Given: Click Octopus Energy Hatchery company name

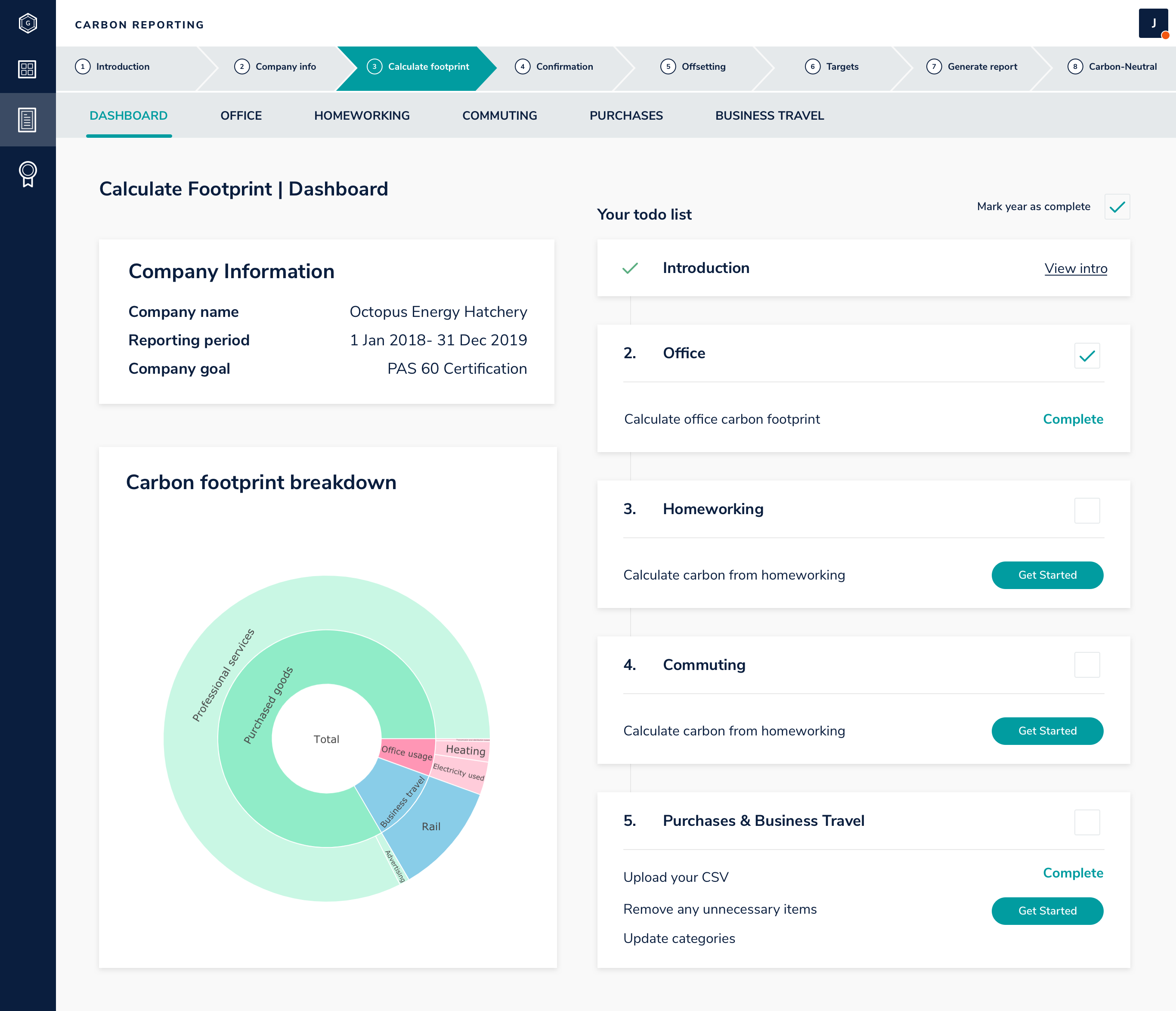Looking at the screenshot, I should pyautogui.click(x=438, y=312).
